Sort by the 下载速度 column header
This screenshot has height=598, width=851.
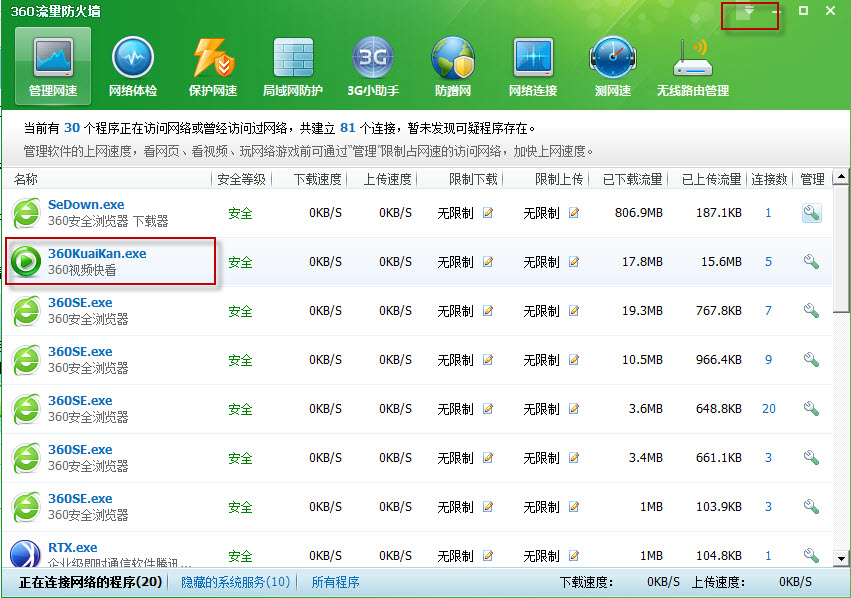point(317,179)
